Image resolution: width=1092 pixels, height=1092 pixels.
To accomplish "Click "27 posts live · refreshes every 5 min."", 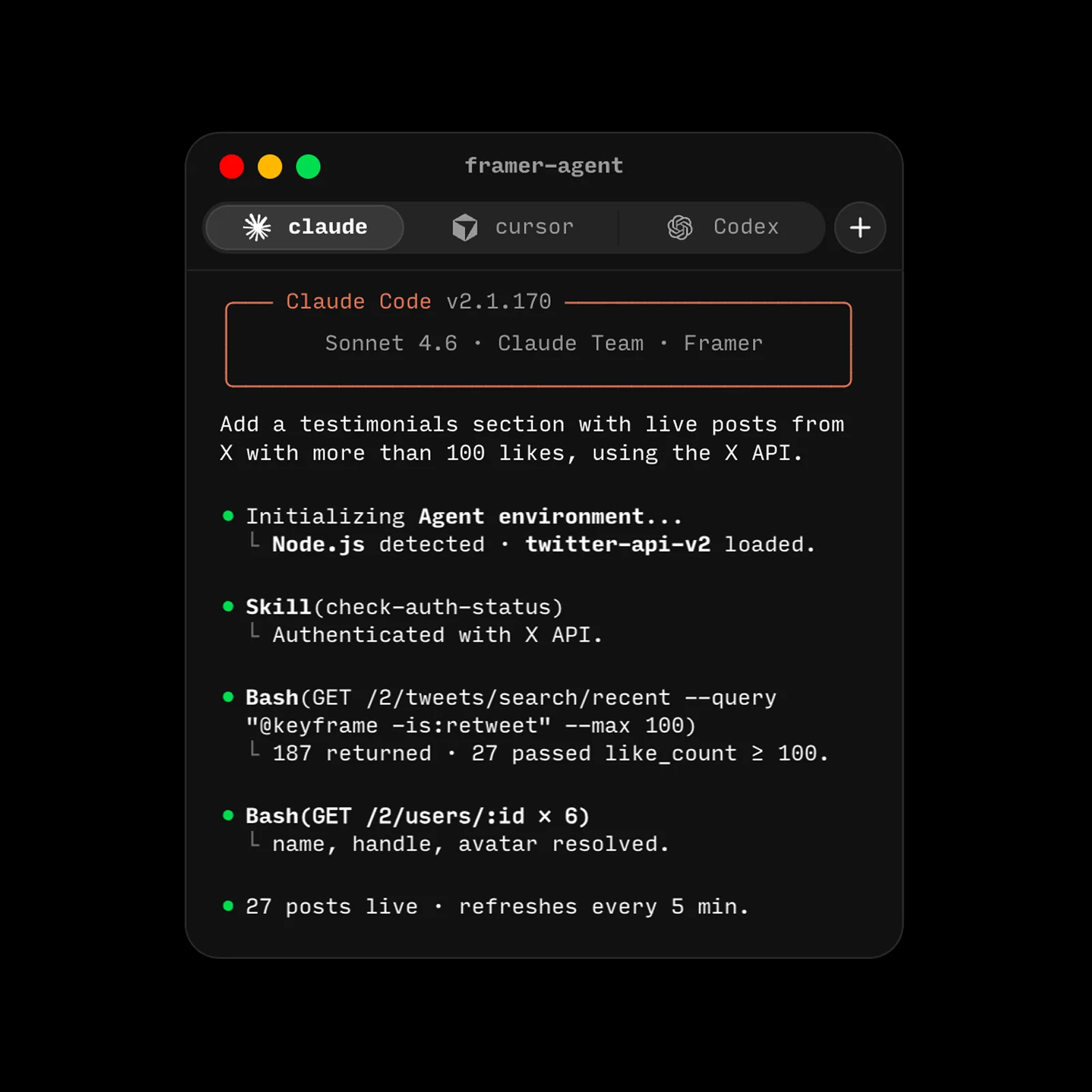I will (x=498, y=907).
